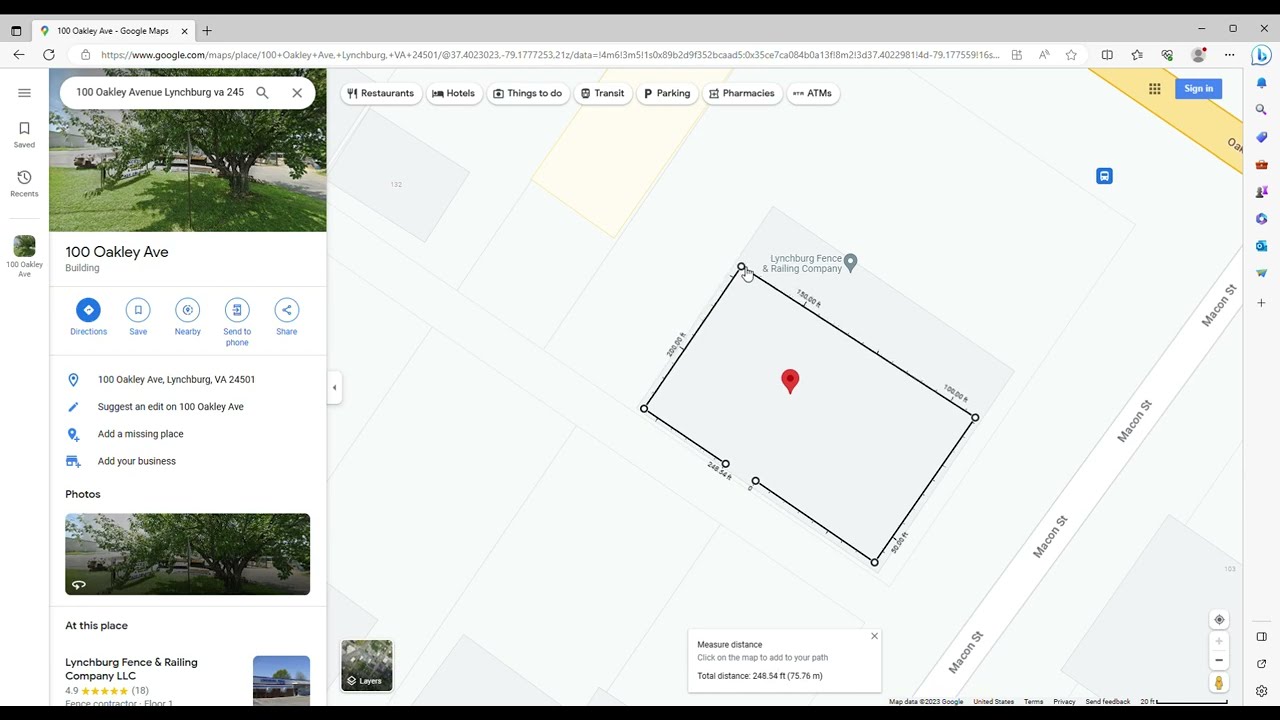Sign in to Google
1280x720 pixels.
pos(1198,89)
